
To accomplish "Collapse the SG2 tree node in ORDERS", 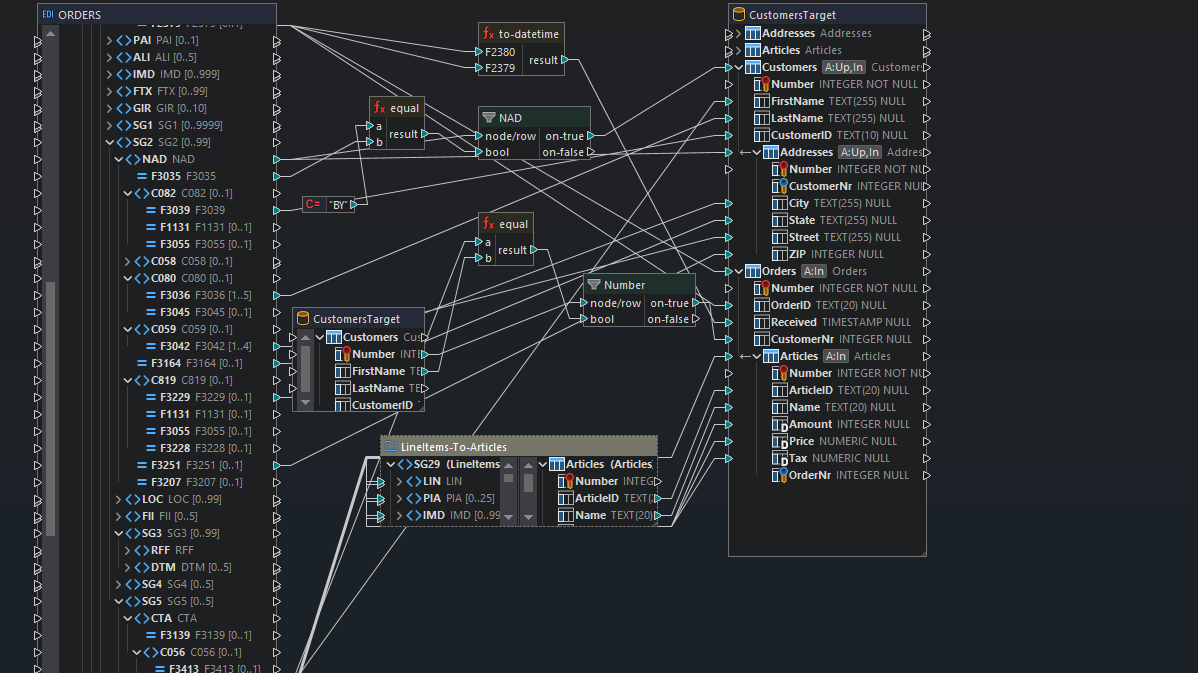I will coord(109,141).
